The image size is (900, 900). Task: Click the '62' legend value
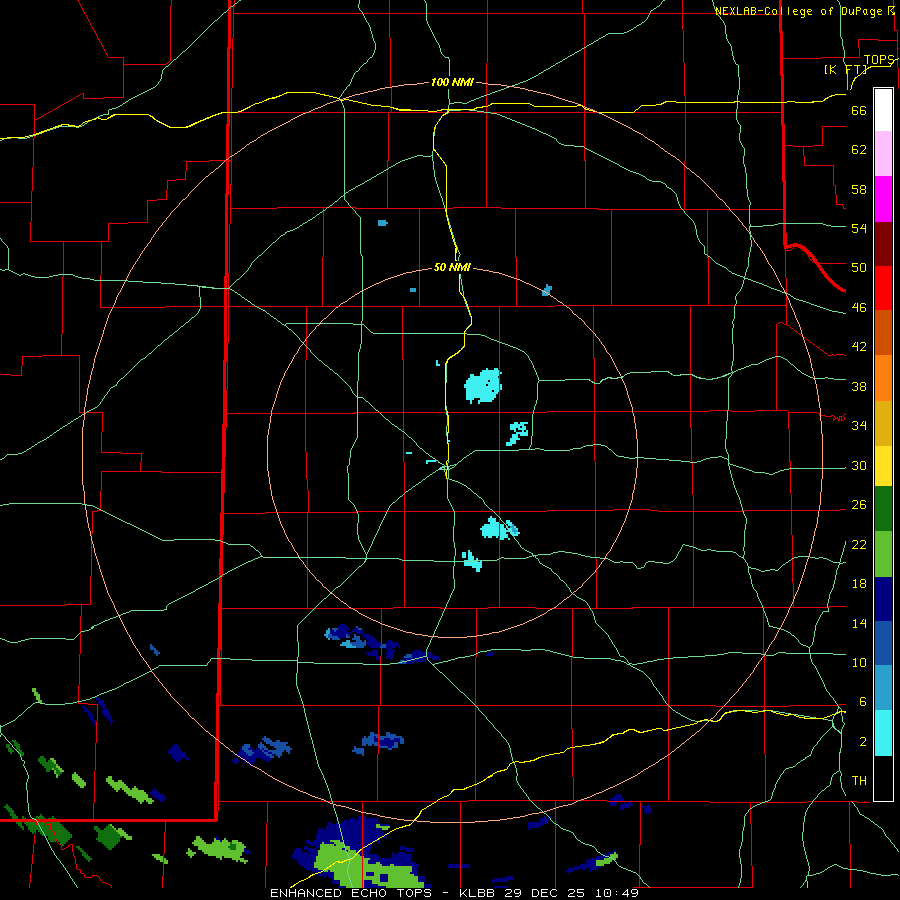tap(859, 150)
